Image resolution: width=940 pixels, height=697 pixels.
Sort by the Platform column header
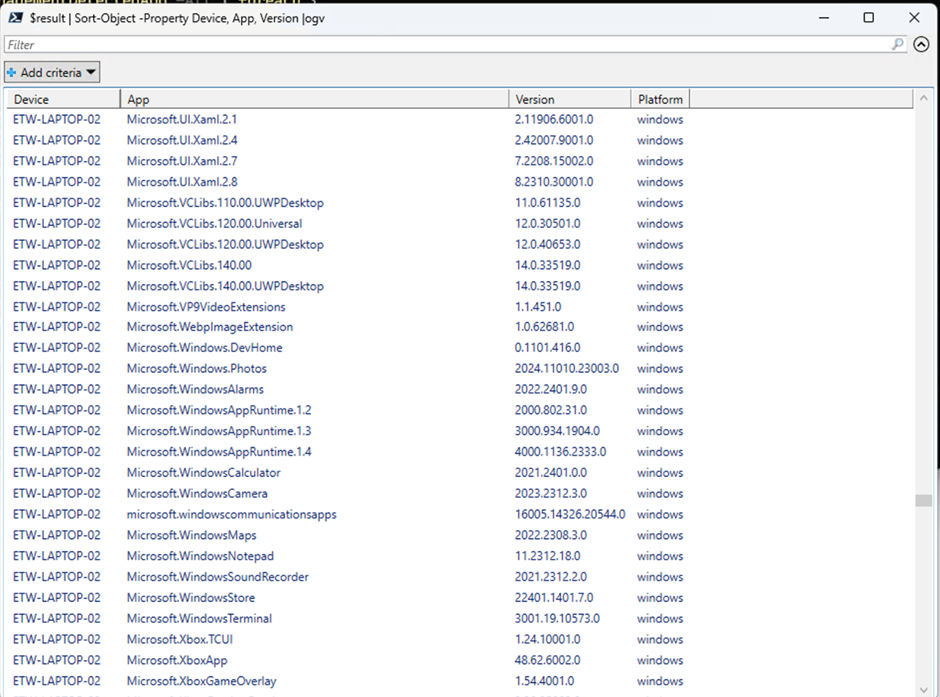click(x=660, y=99)
